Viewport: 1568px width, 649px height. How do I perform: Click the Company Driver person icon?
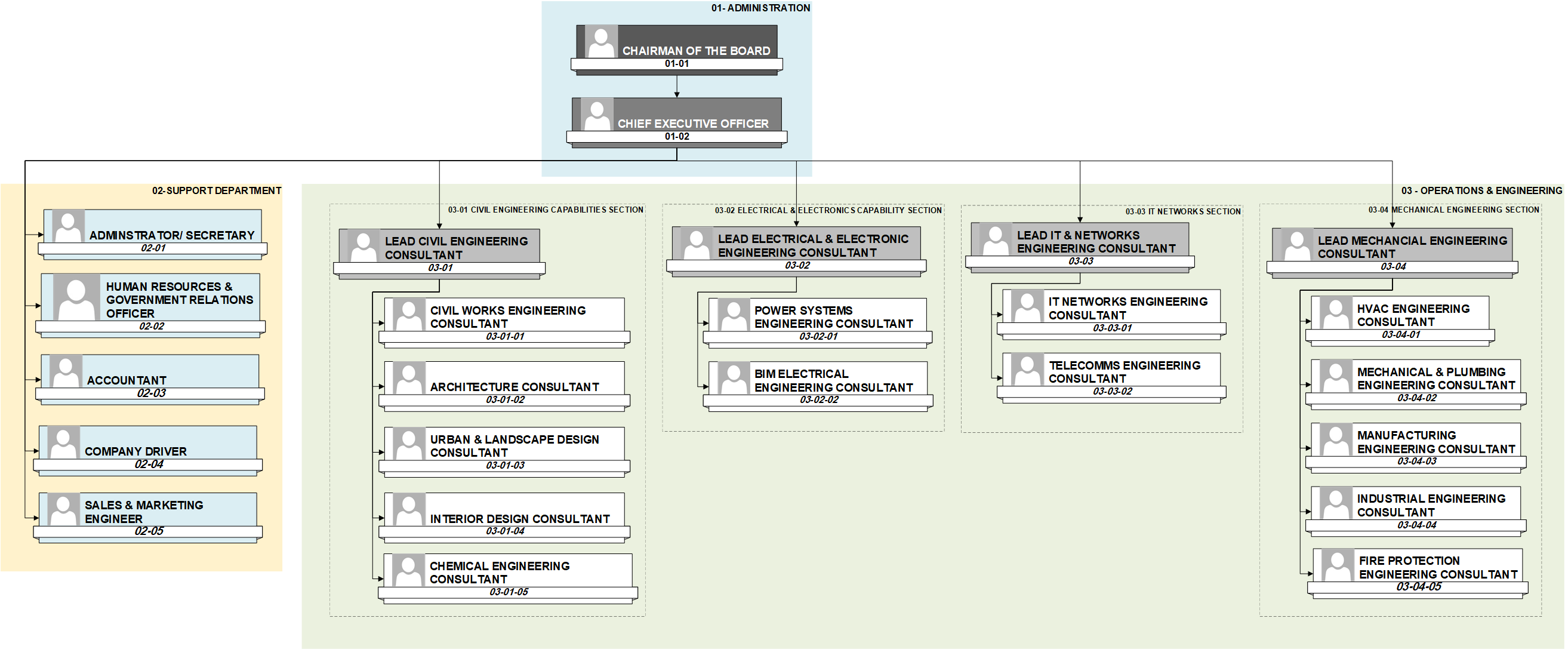63,442
